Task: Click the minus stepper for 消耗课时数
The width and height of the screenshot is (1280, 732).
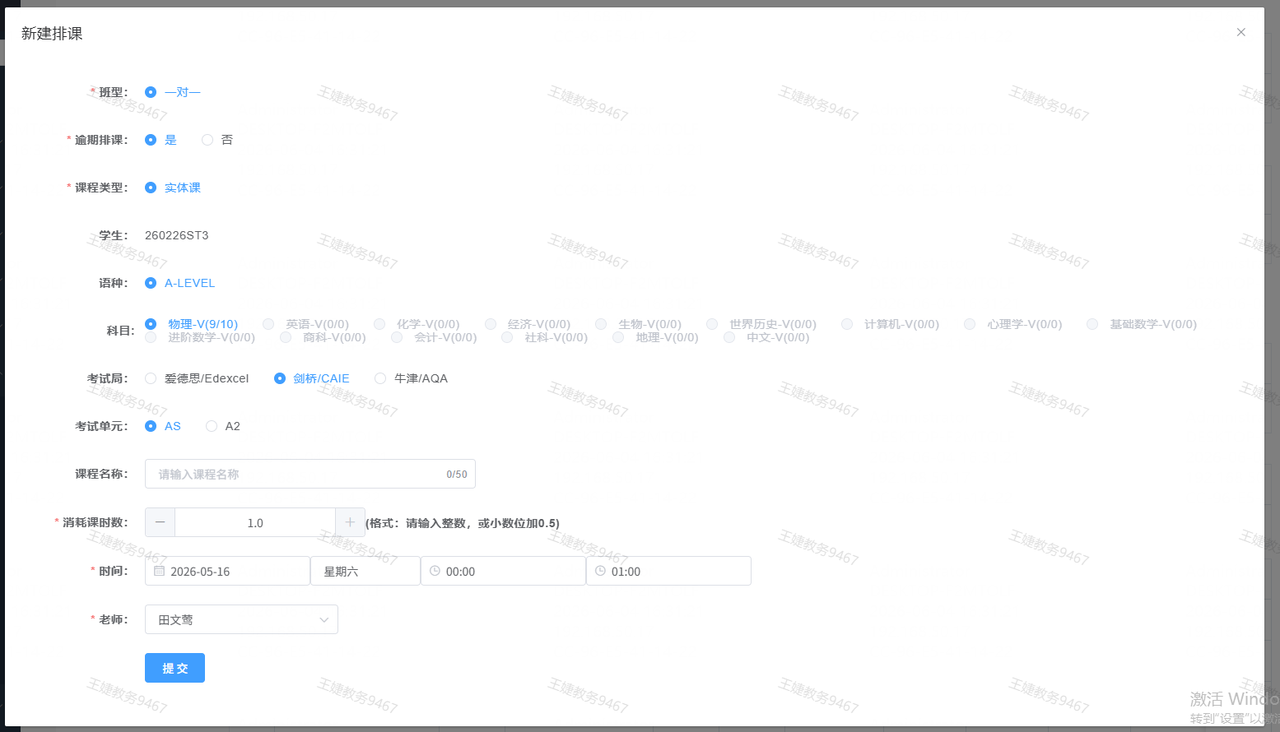Action: click(x=160, y=523)
